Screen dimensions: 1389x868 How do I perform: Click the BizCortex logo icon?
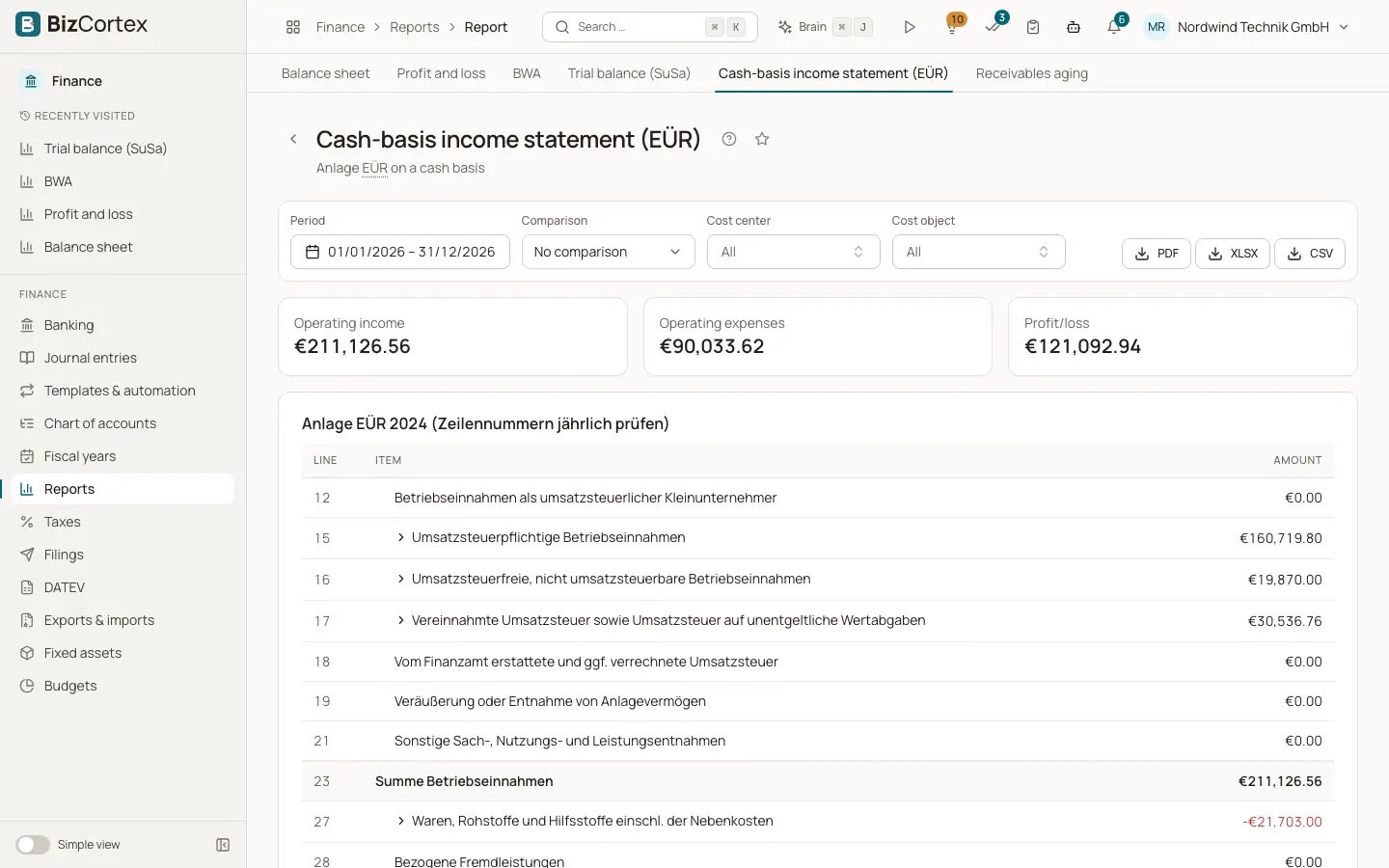tap(28, 24)
